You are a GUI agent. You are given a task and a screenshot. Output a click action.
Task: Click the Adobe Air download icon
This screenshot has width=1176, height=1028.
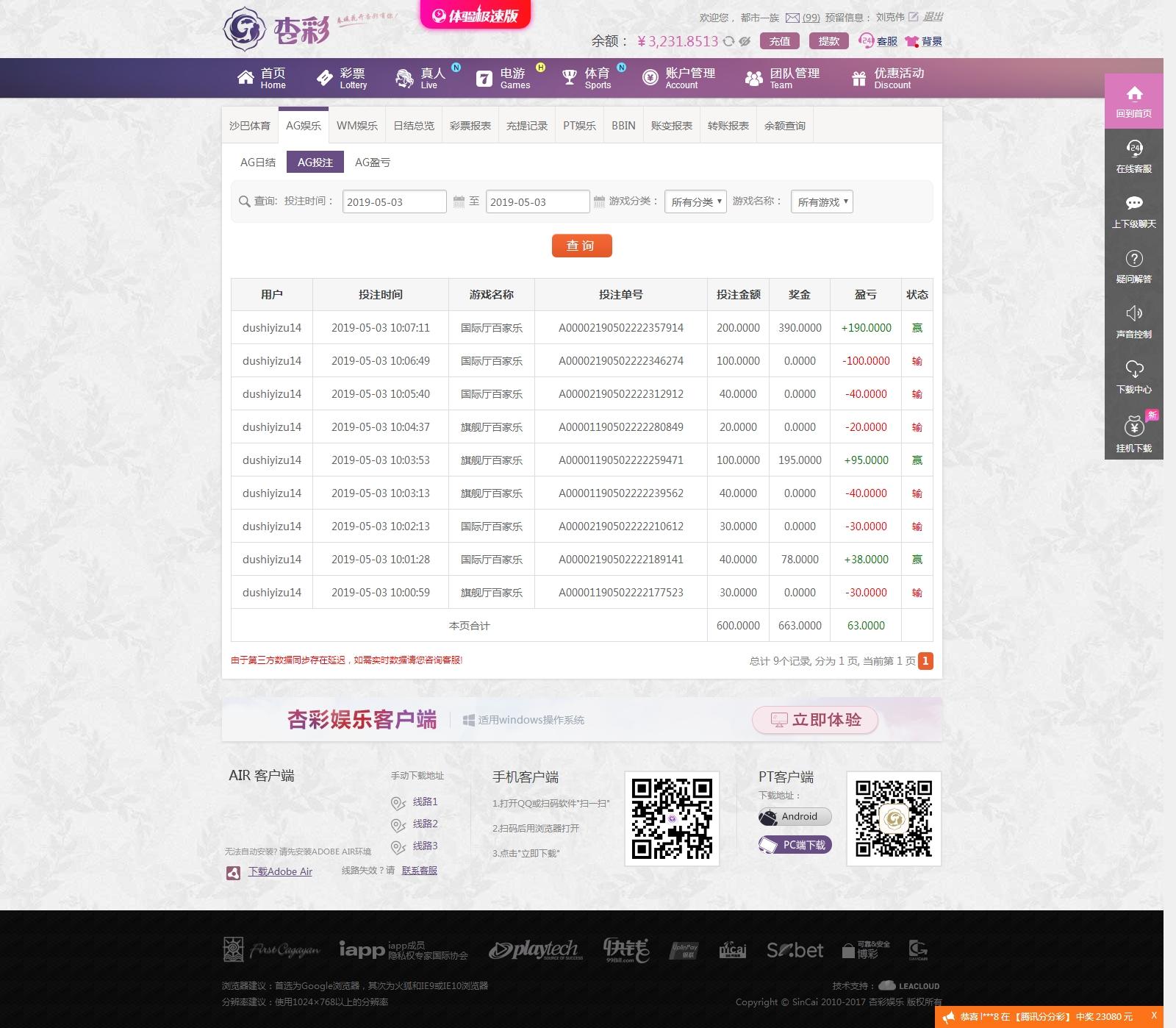233,873
